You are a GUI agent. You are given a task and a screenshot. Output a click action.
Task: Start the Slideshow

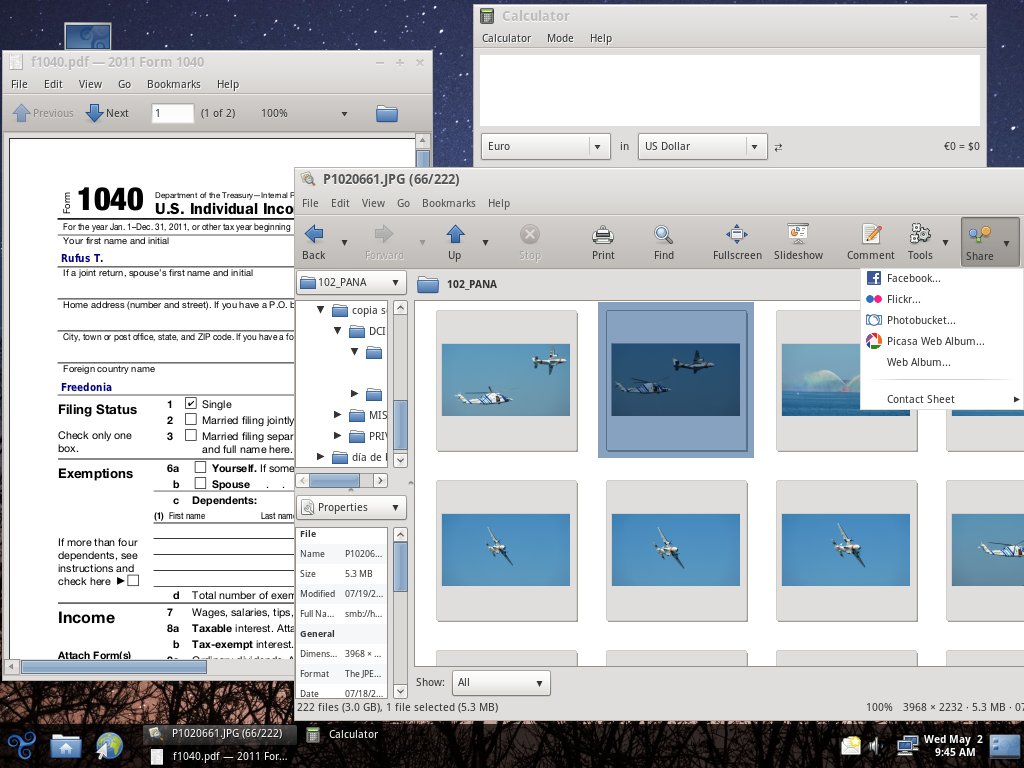(x=798, y=242)
